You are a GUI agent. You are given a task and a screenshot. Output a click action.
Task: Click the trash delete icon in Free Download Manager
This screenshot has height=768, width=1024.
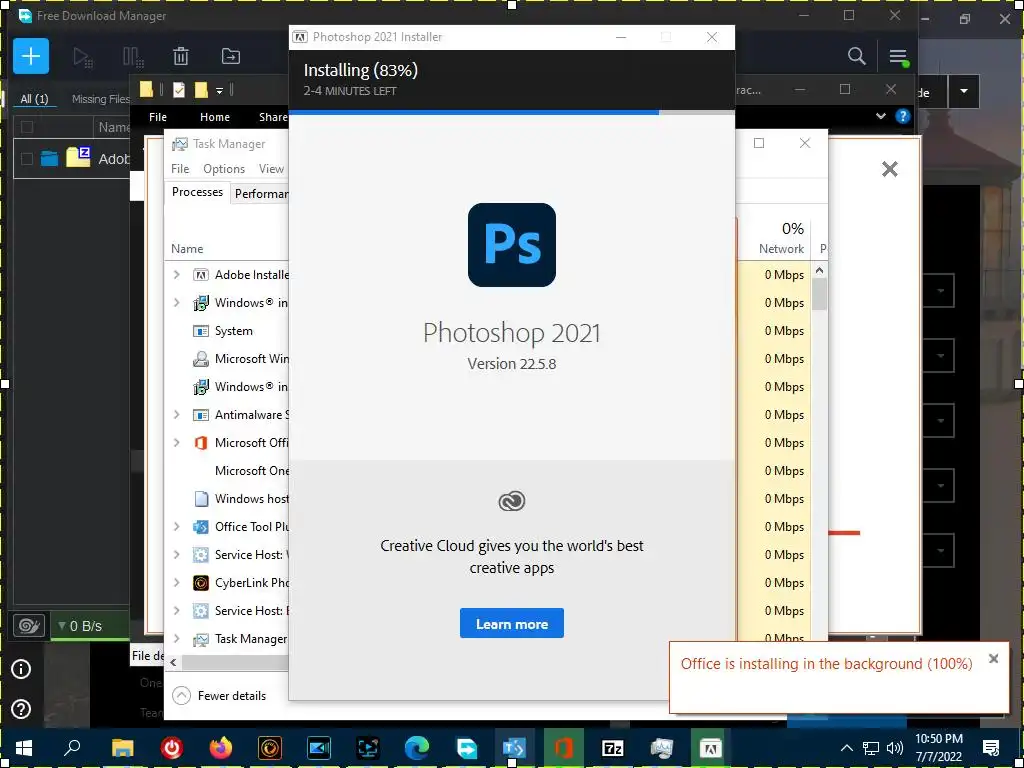click(181, 56)
